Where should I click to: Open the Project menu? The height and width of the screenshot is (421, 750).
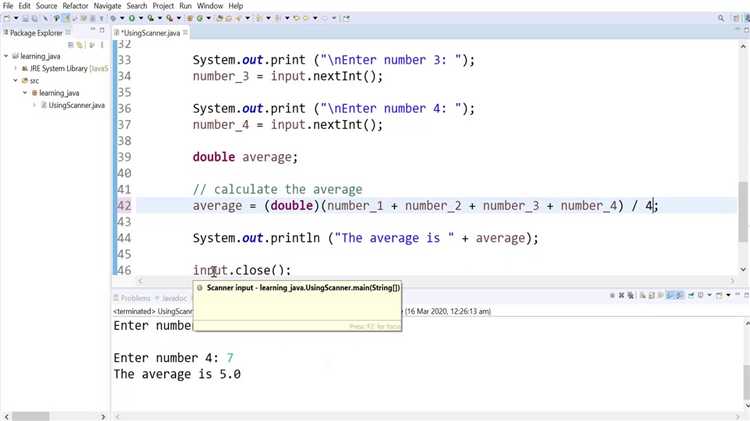point(163,6)
